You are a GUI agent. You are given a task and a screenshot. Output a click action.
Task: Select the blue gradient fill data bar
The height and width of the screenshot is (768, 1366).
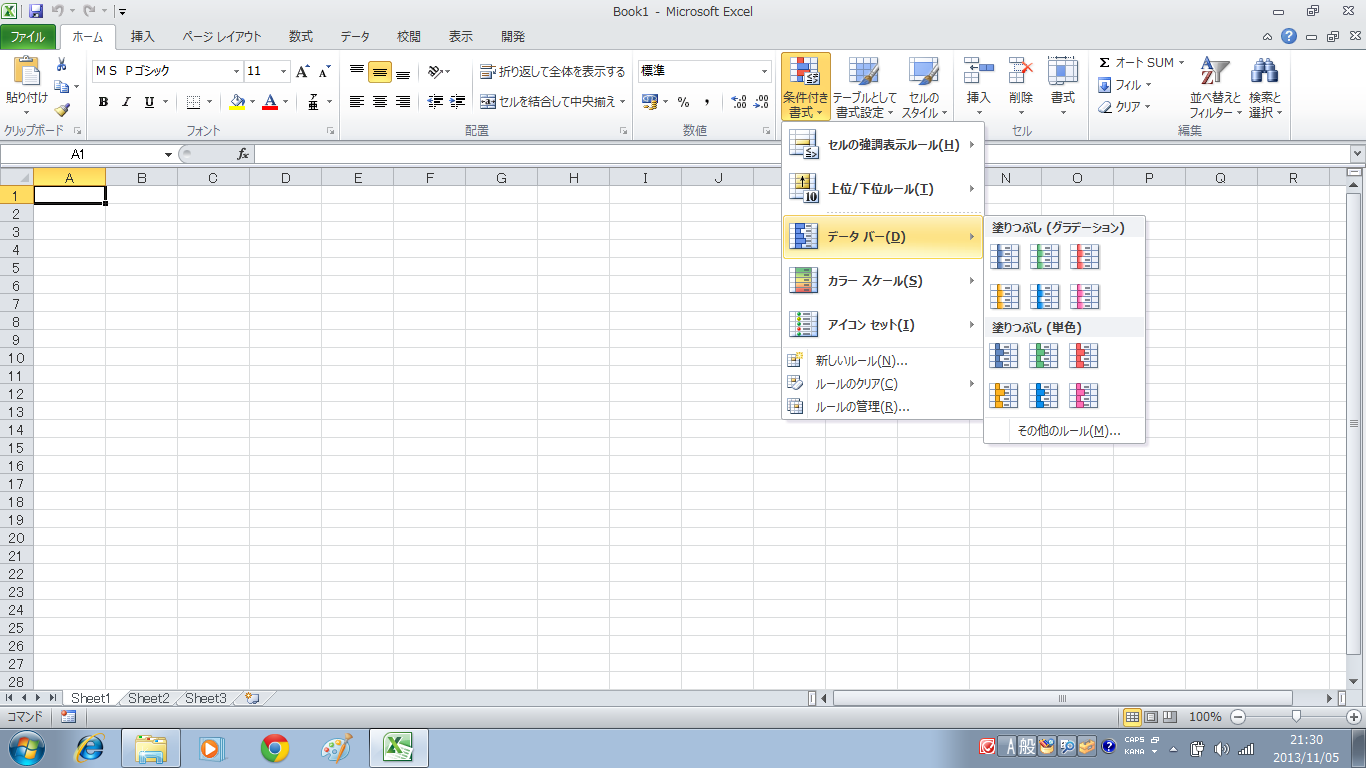pyautogui.click(x=1004, y=257)
